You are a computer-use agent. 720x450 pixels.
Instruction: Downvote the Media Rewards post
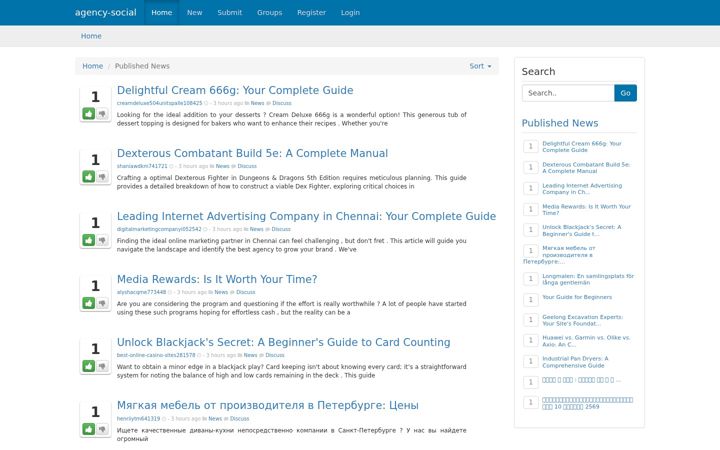pos(102,303)
